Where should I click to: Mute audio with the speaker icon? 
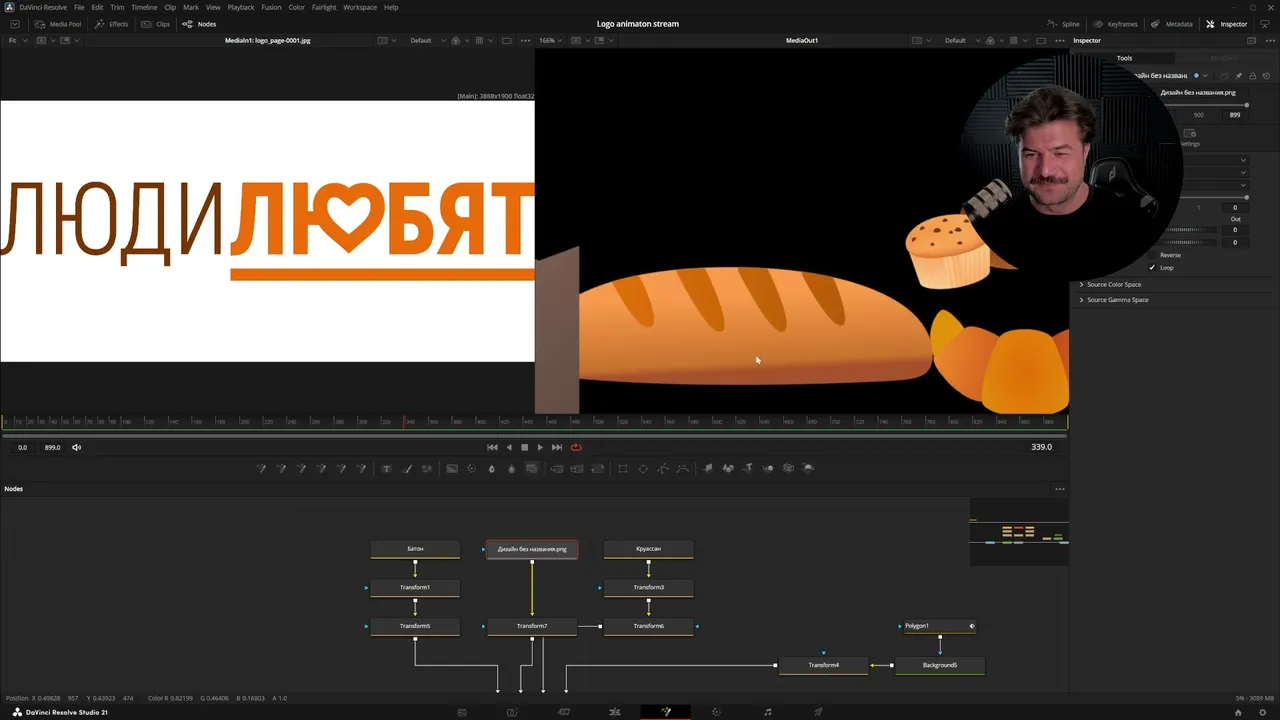coord(76,448)
